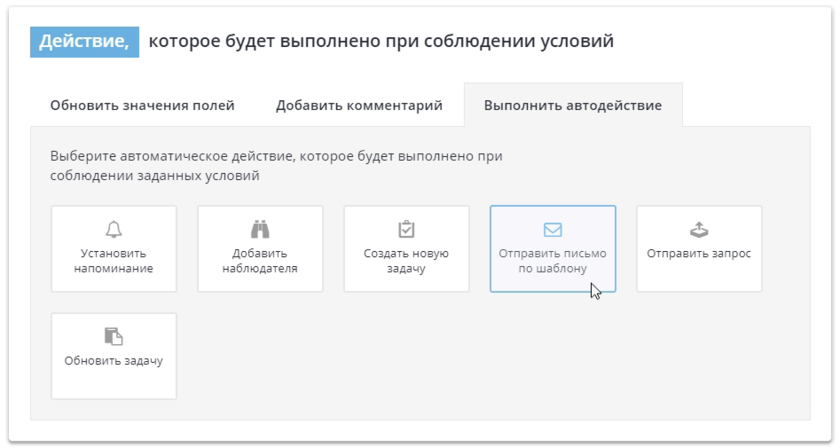Click the bell icon for reminder
Image resolution: width=840 pixels, height=448 pixels.
pyautogui.click(x=113, y=229)
